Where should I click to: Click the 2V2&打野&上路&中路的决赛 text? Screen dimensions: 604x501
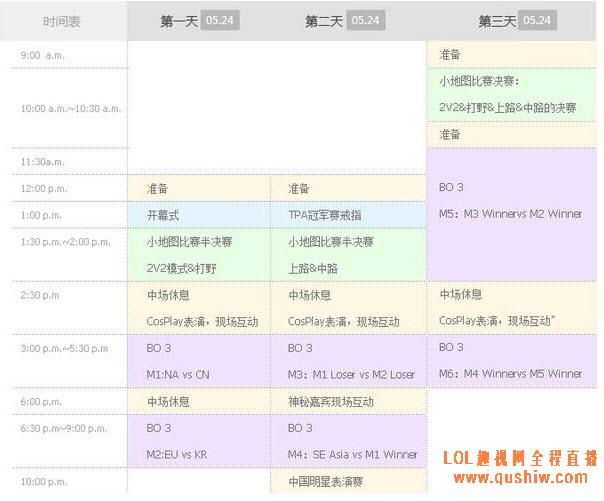[508, 108]
